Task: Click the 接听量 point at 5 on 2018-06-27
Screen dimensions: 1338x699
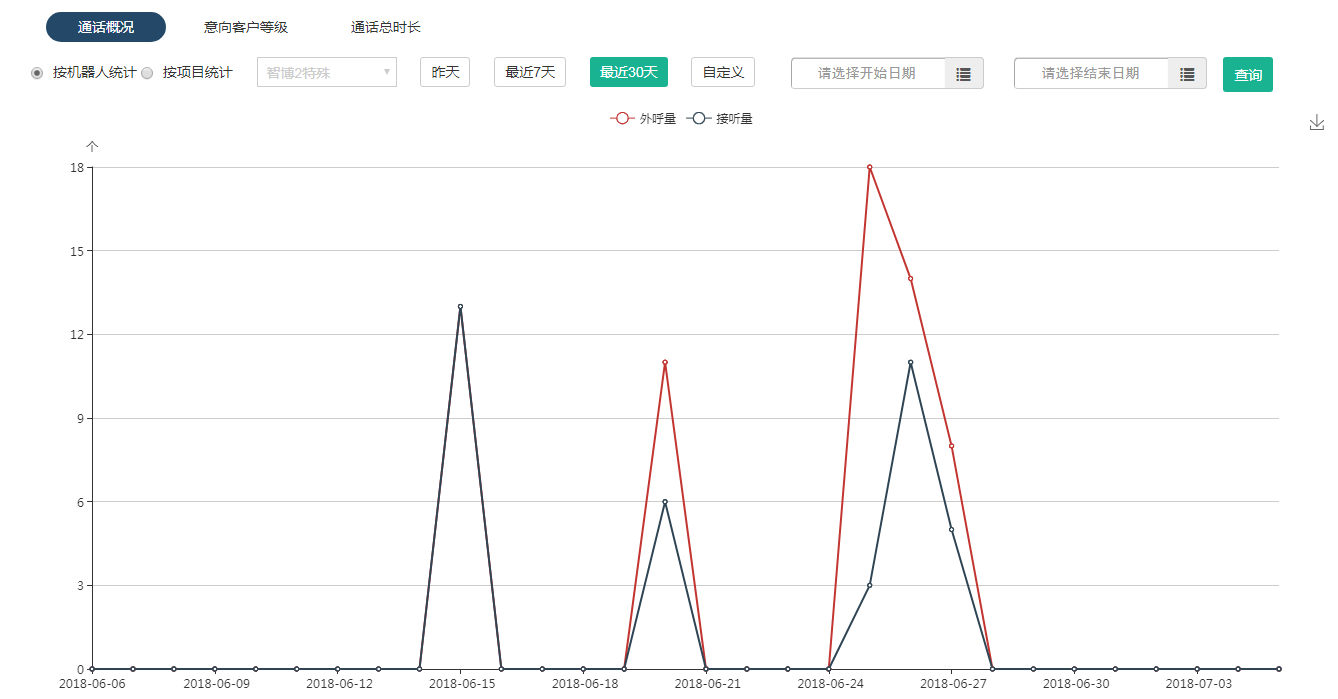Action: [951, 529]
